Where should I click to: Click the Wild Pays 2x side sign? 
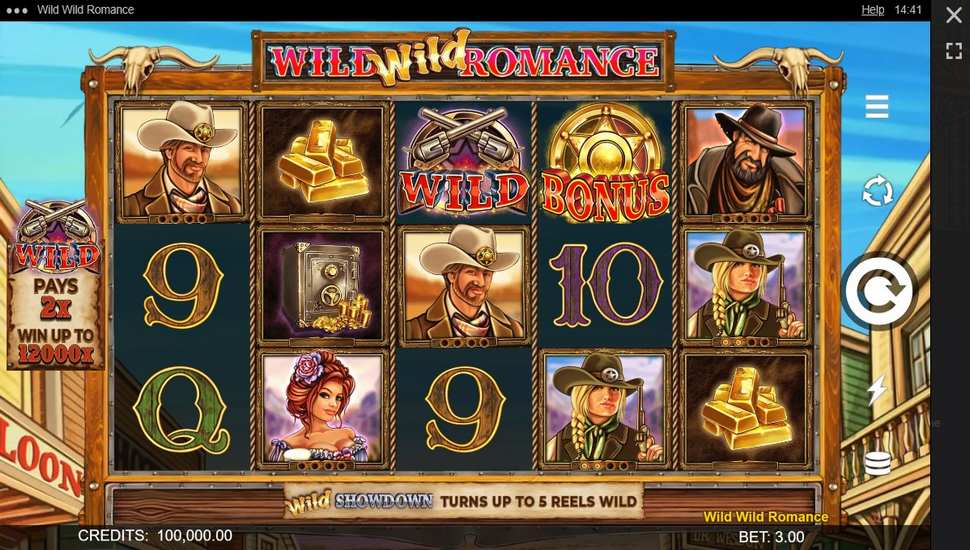click(56, 284)
